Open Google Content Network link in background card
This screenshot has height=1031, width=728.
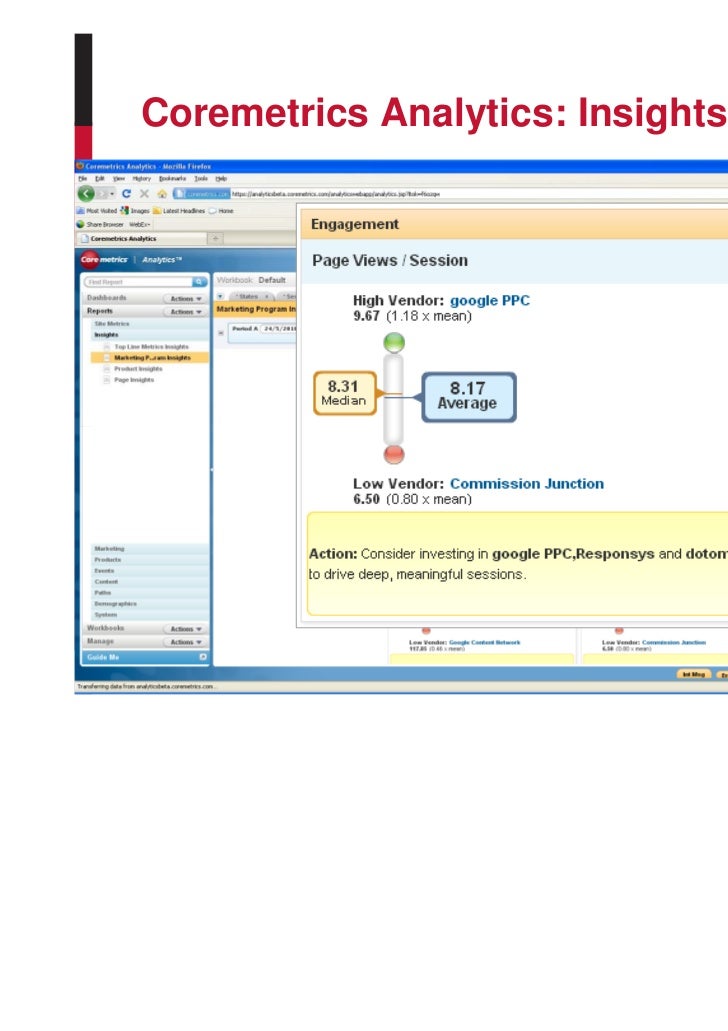coord(485,642)
